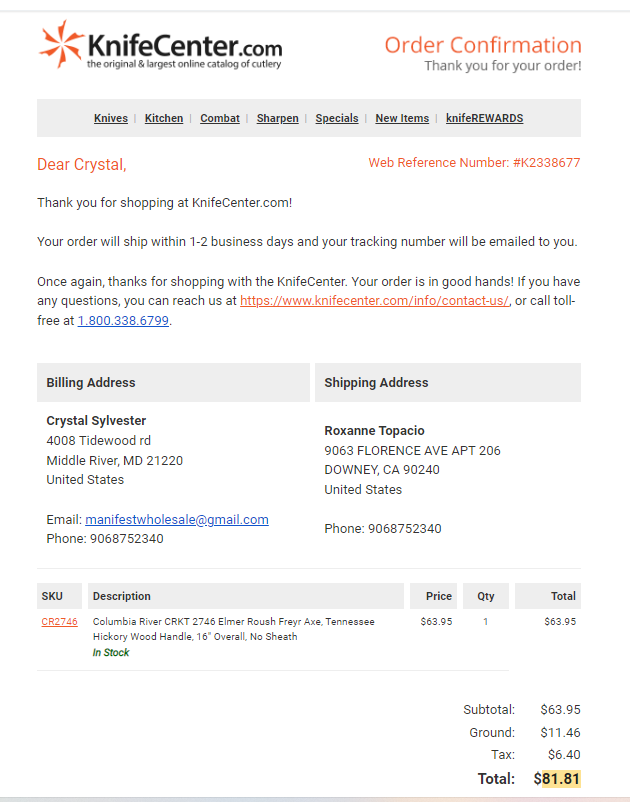Click the Billing Address header
This screenshot has height=802, width=630.
tap(173, 383)
